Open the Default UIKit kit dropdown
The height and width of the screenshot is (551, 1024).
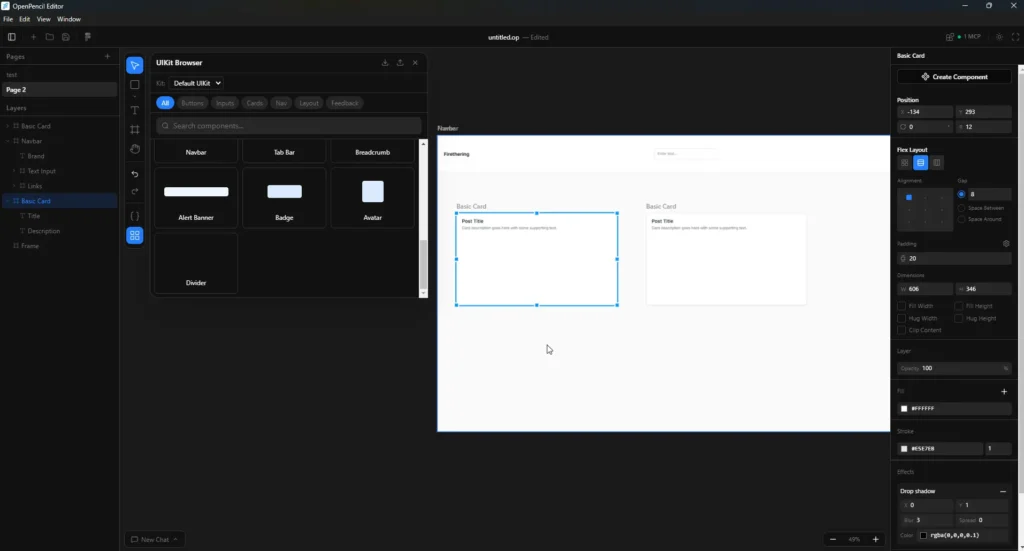tap(197, 84)
